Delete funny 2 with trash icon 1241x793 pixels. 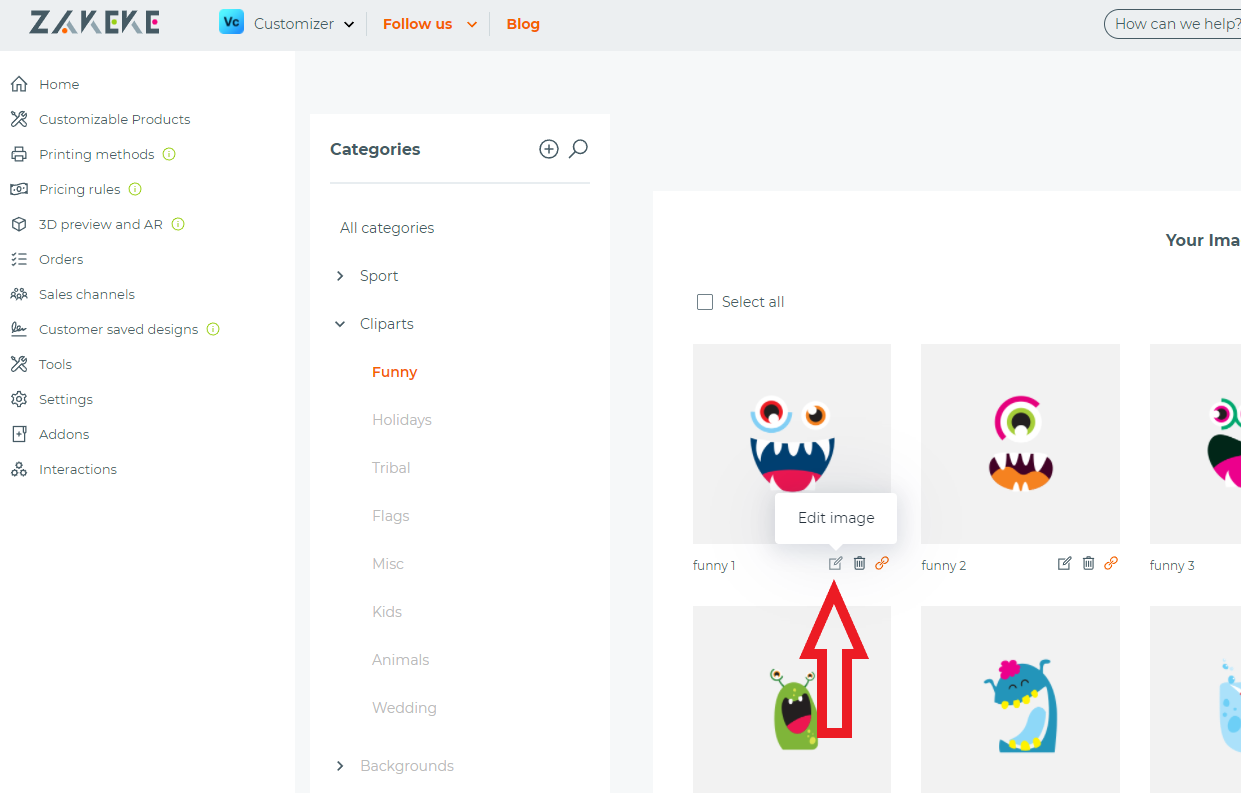[1088, 564]
